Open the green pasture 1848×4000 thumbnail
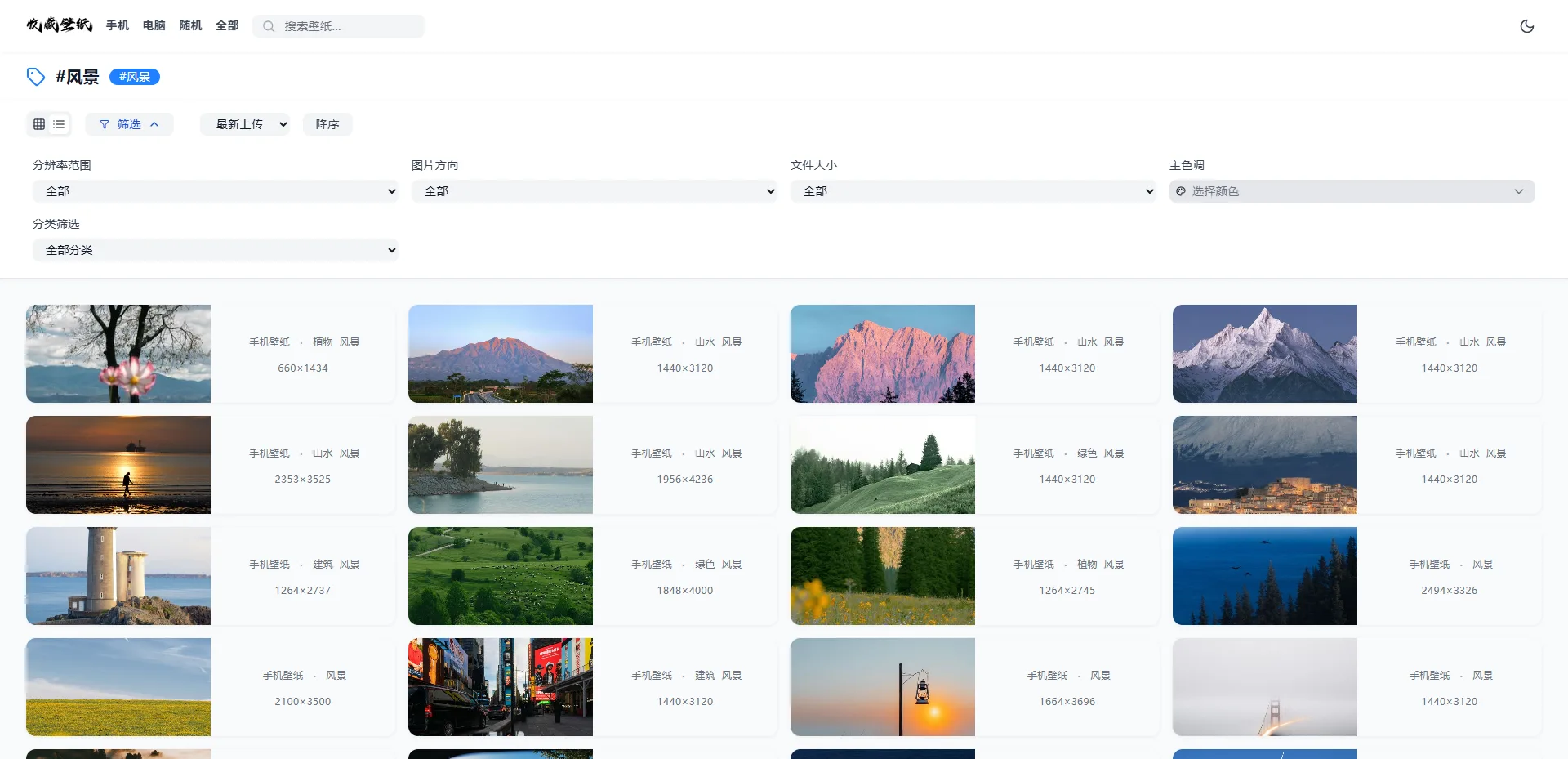Viewport: 1568px width, 759px height. (501, 576)
